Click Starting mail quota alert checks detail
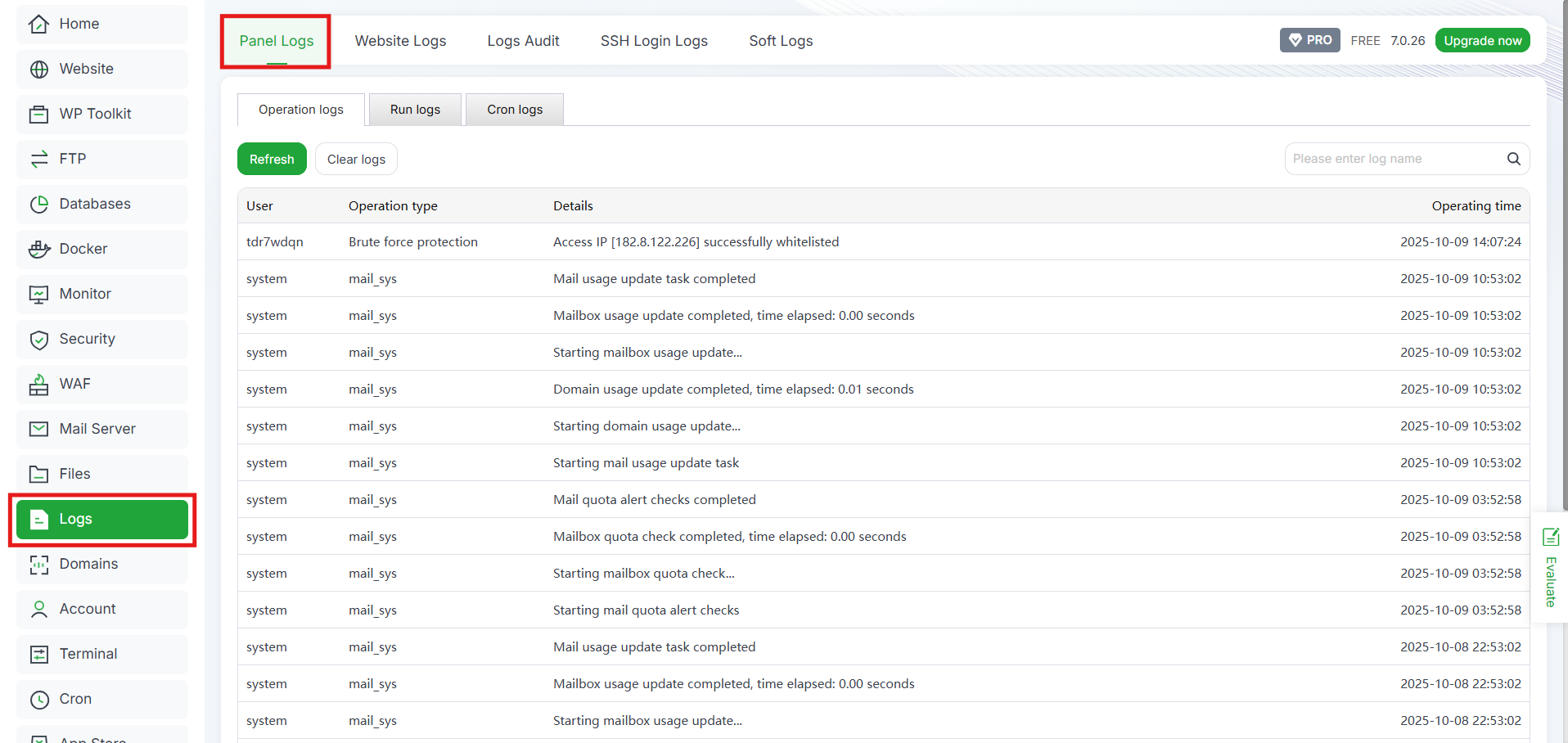This screenshot has width=1568, height=743. click(647, 610)
